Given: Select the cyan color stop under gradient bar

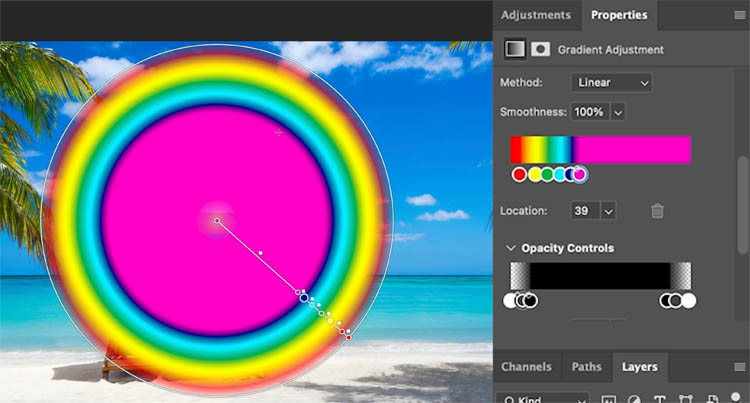Looking at the screenshot, I should [559, 174].
